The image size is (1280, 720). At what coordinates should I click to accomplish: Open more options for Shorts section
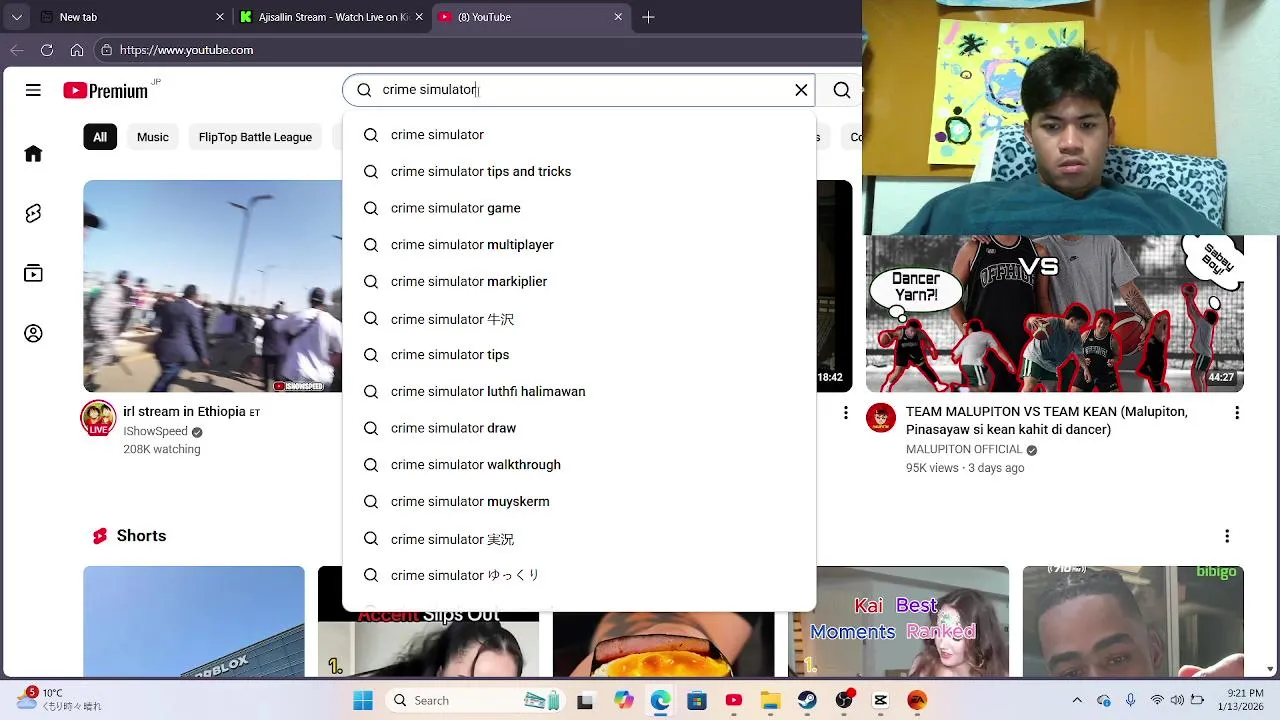1227,537
